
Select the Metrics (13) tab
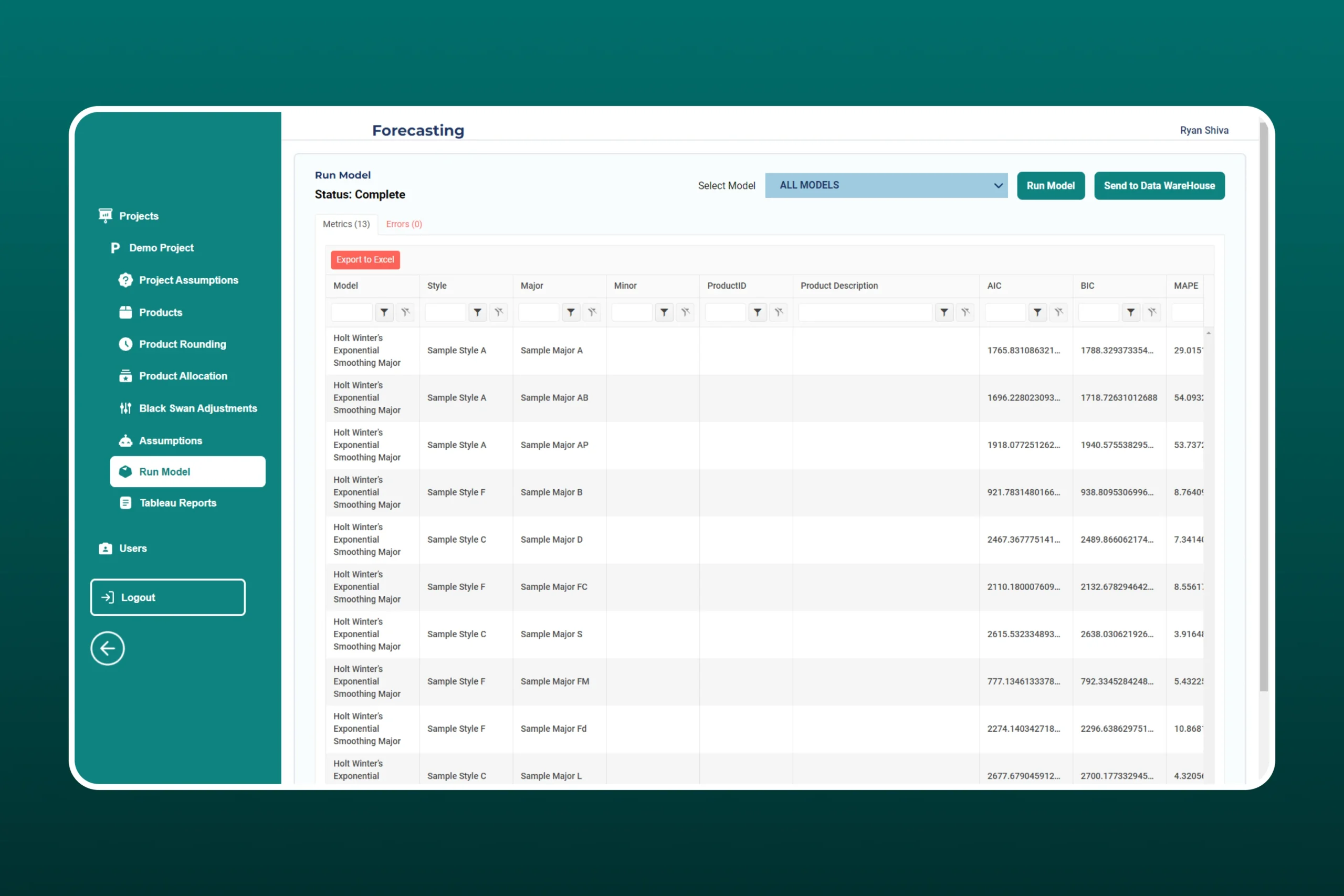[346, 224]
